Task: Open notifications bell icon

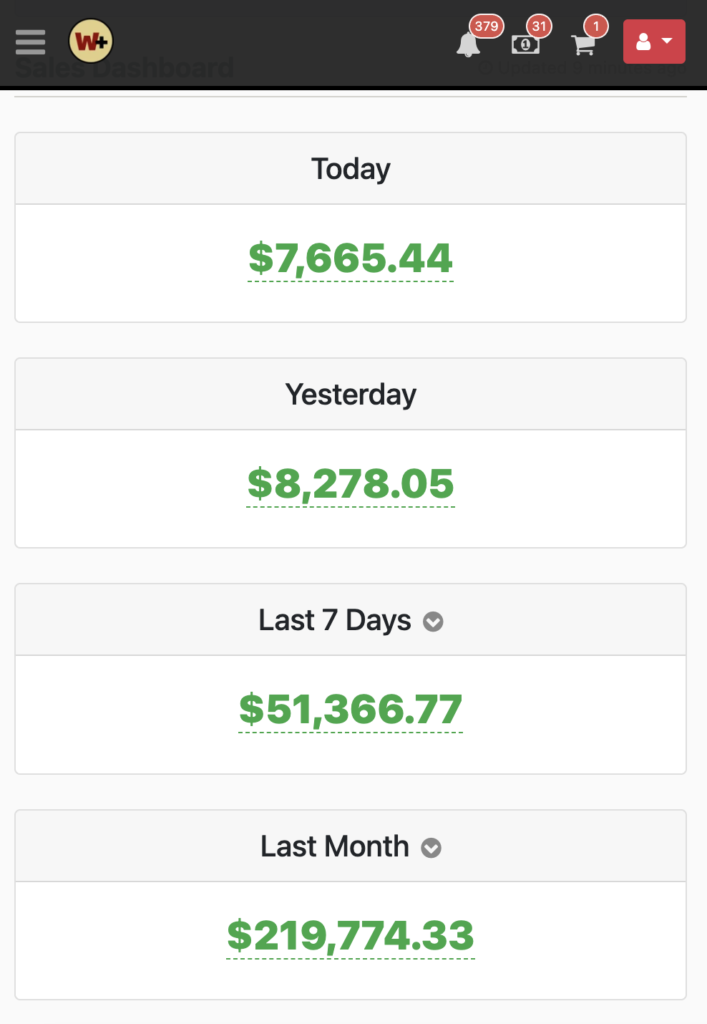Action: pyautogui.click(x=468, y=45)
